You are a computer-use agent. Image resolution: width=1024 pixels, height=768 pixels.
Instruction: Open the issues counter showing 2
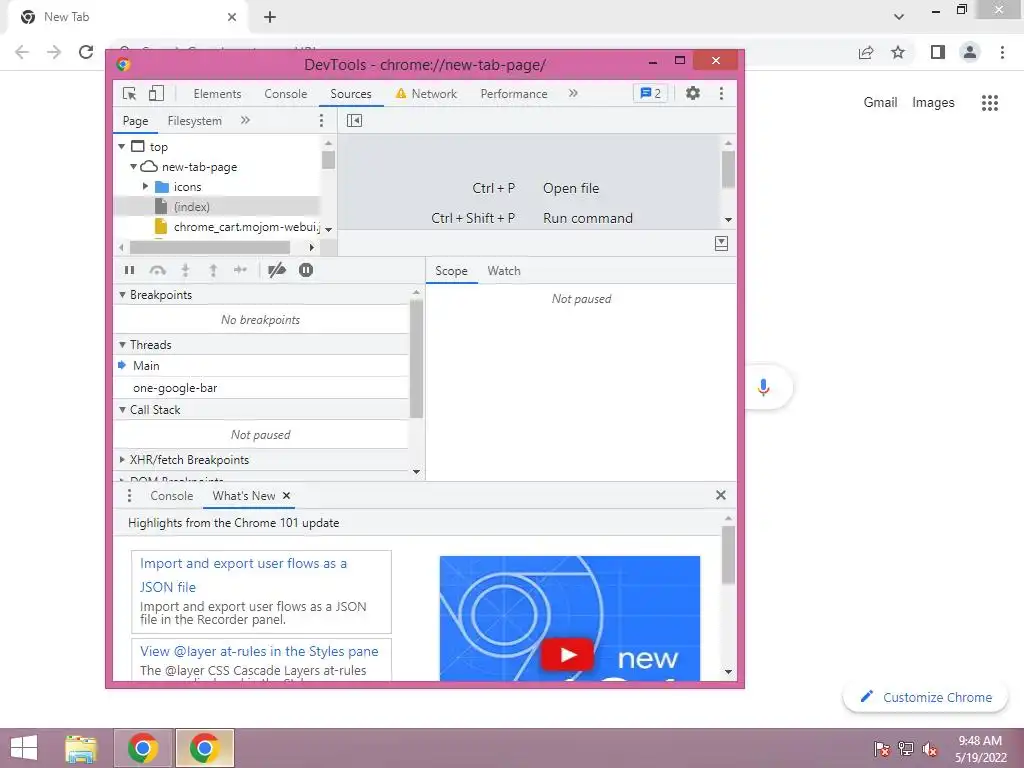(650, 93)
